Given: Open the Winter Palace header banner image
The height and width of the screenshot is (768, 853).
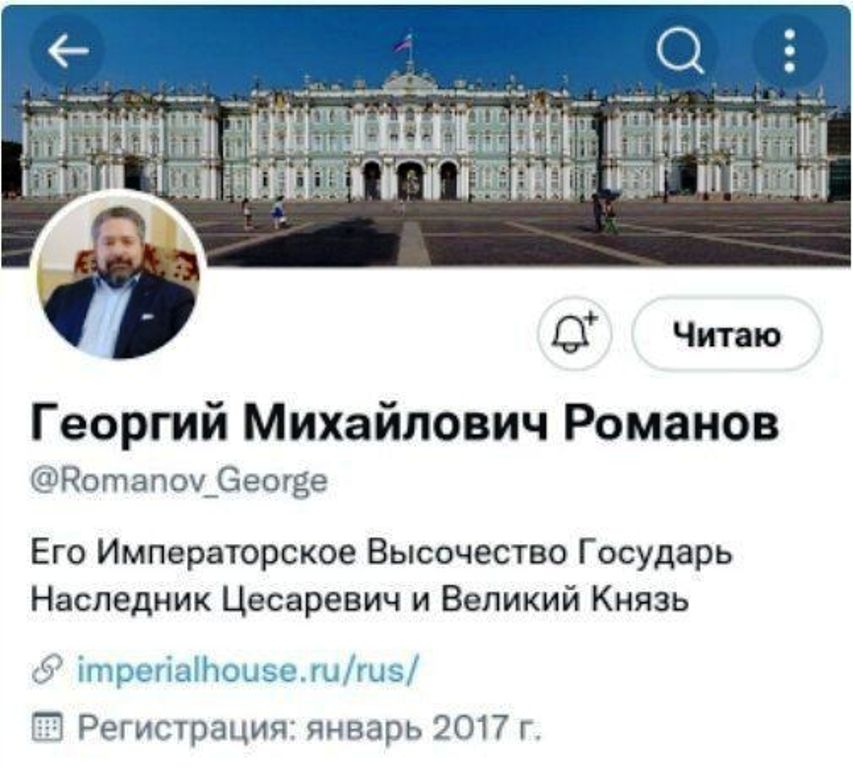Looking at the screenshot, I should tap(426, 136).
